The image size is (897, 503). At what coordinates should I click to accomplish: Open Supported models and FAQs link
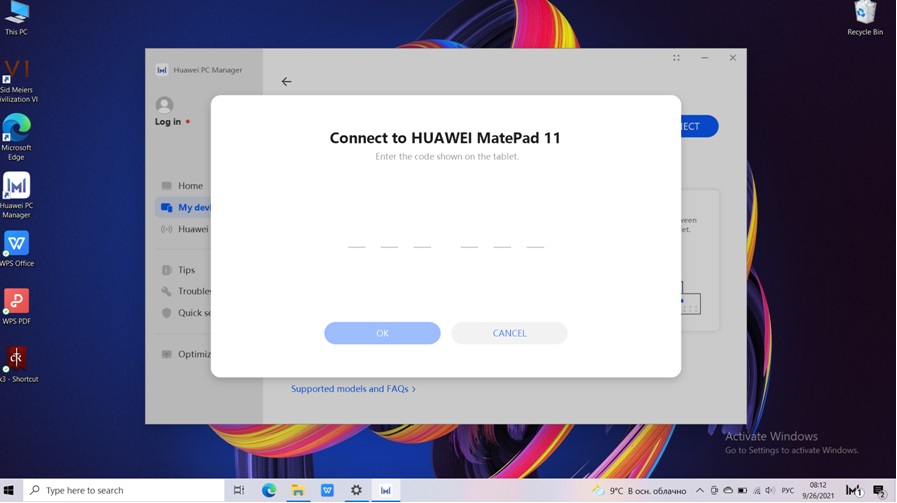[353, 389]
